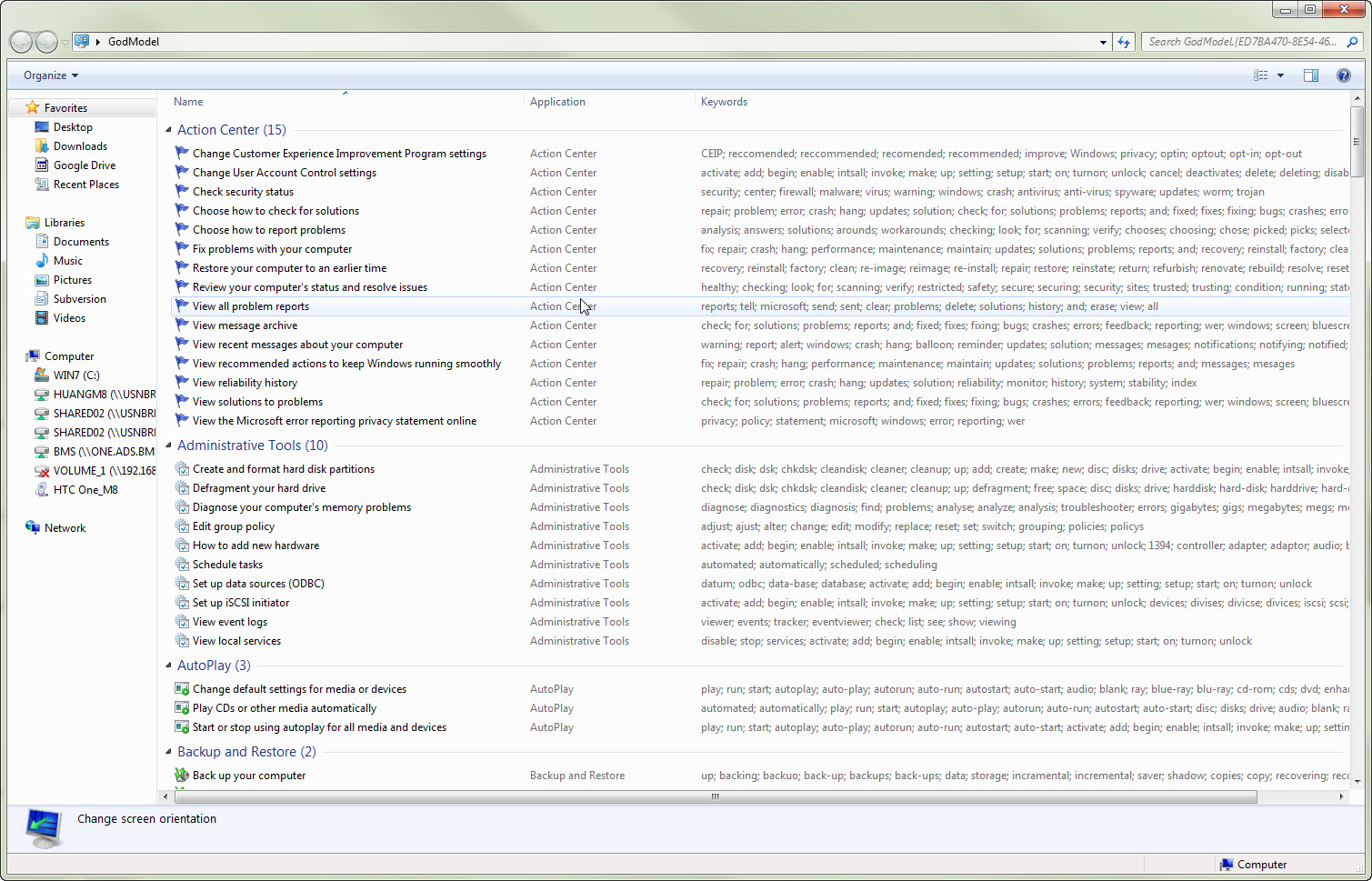
Task: Click the AutoPlay icon for Play CDs automatically
Action: 182,708
